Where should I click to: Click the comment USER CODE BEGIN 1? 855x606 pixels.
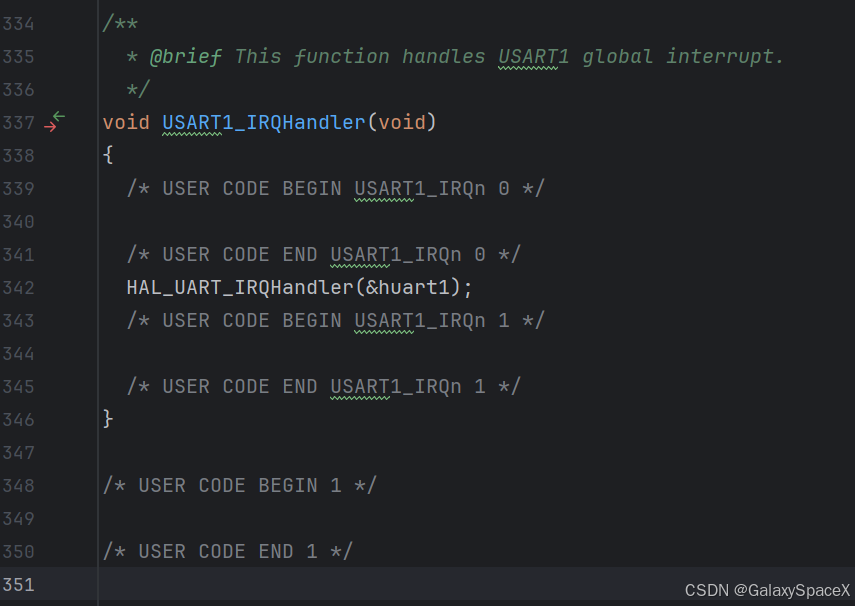pos(239,485)
